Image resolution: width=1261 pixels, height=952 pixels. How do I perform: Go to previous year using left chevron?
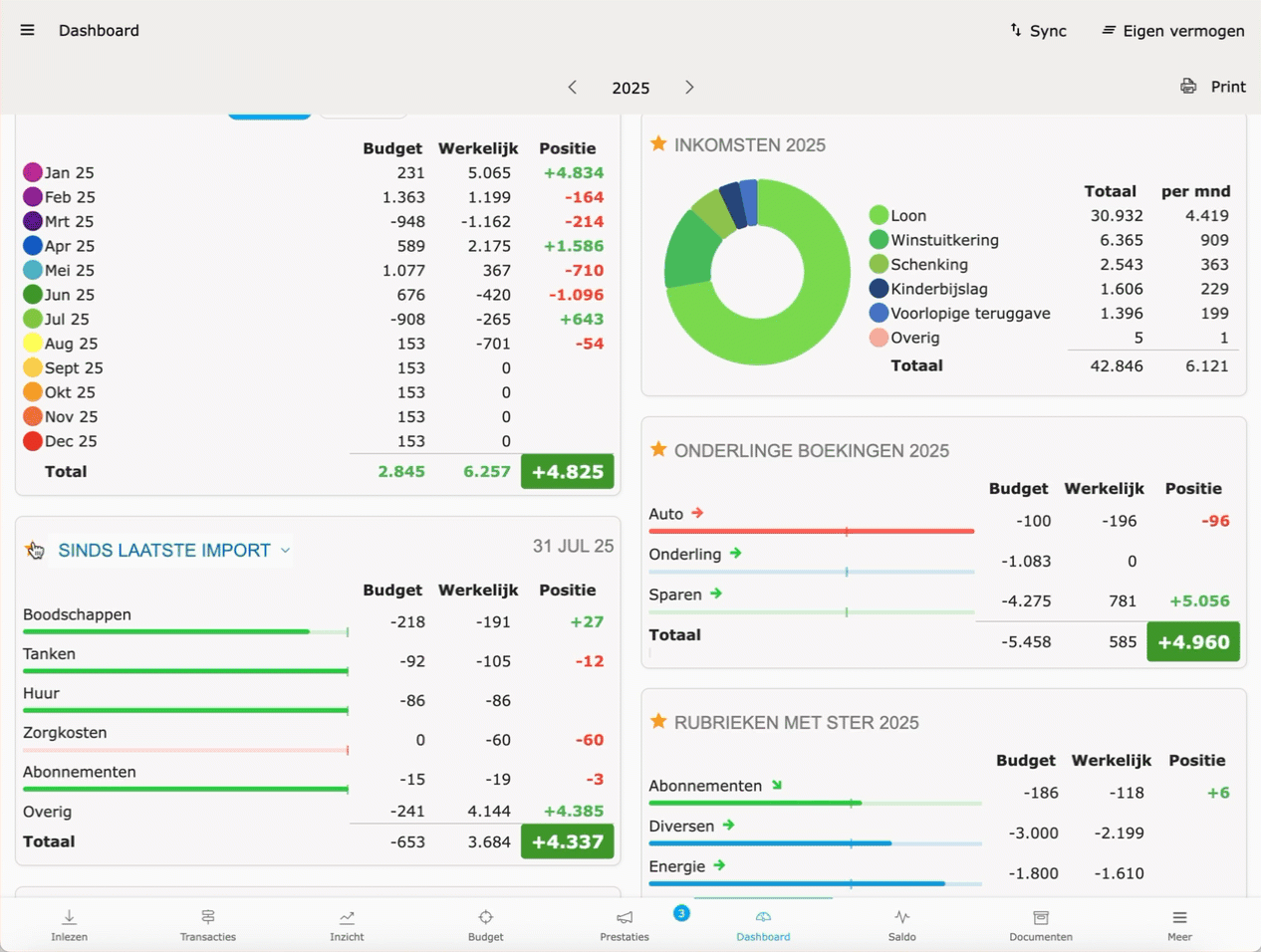coord(573,88)
